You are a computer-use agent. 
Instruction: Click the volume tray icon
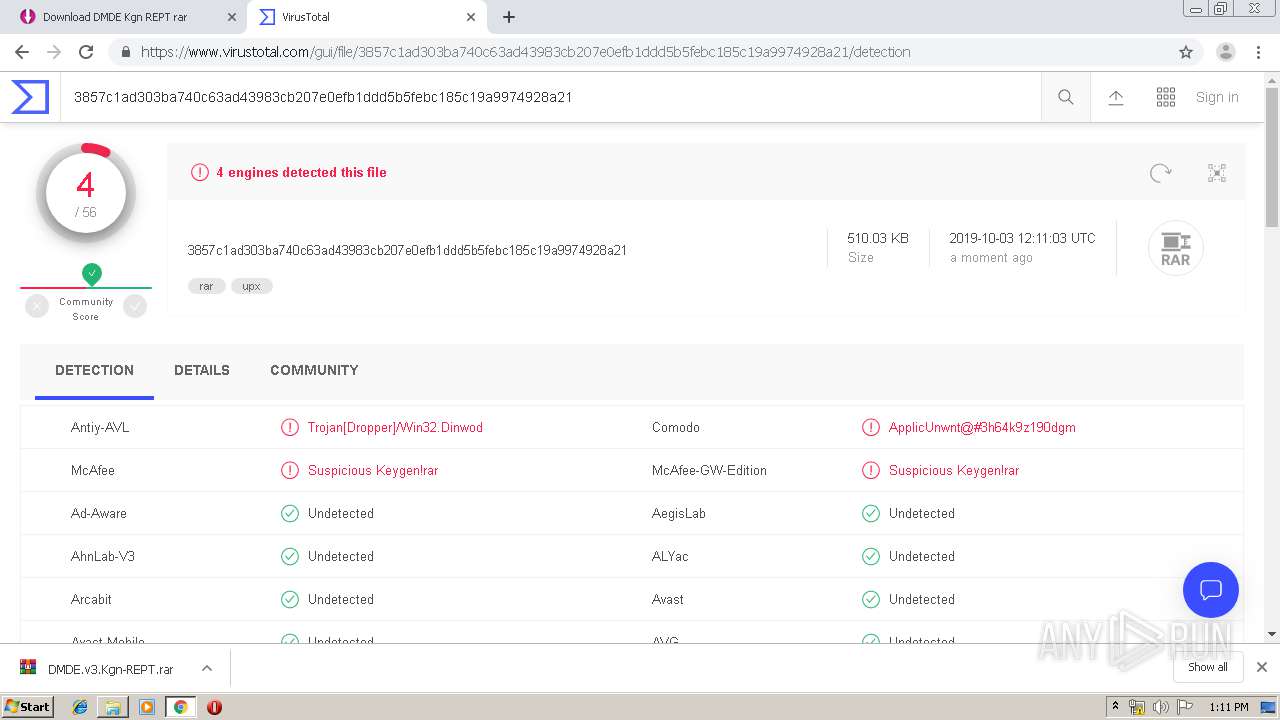tap(1160, 707)
